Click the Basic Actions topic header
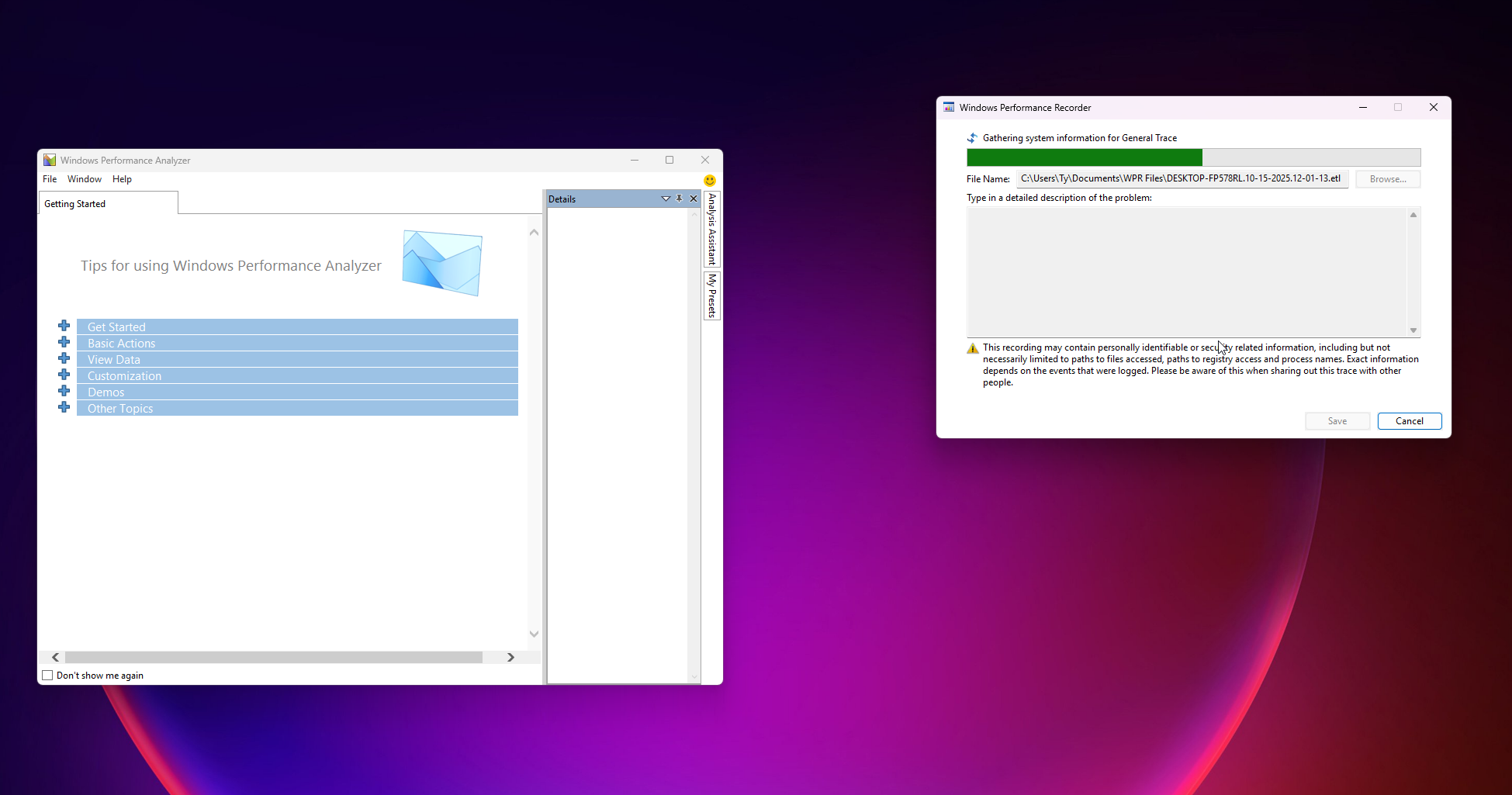The width and height of the screenshot is (1512, 795). 297,343
